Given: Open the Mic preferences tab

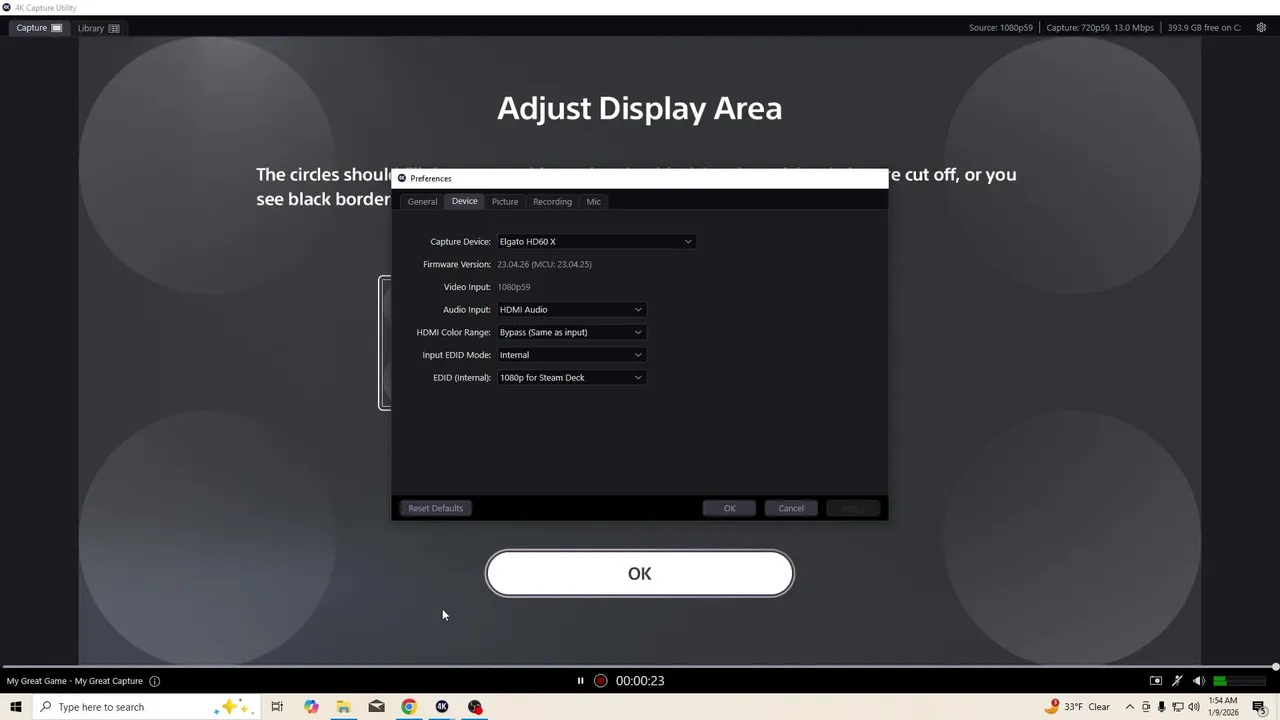Looking at the screenshot, I should [594, 202].
